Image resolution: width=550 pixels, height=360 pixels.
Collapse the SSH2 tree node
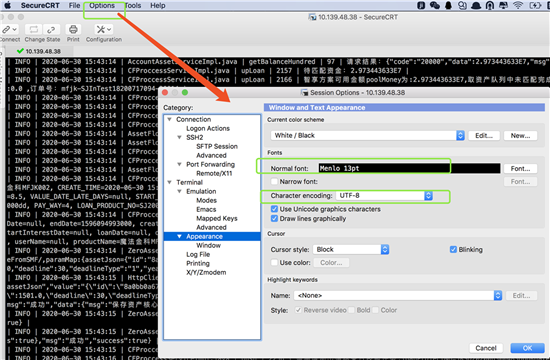tap(179, 137)
